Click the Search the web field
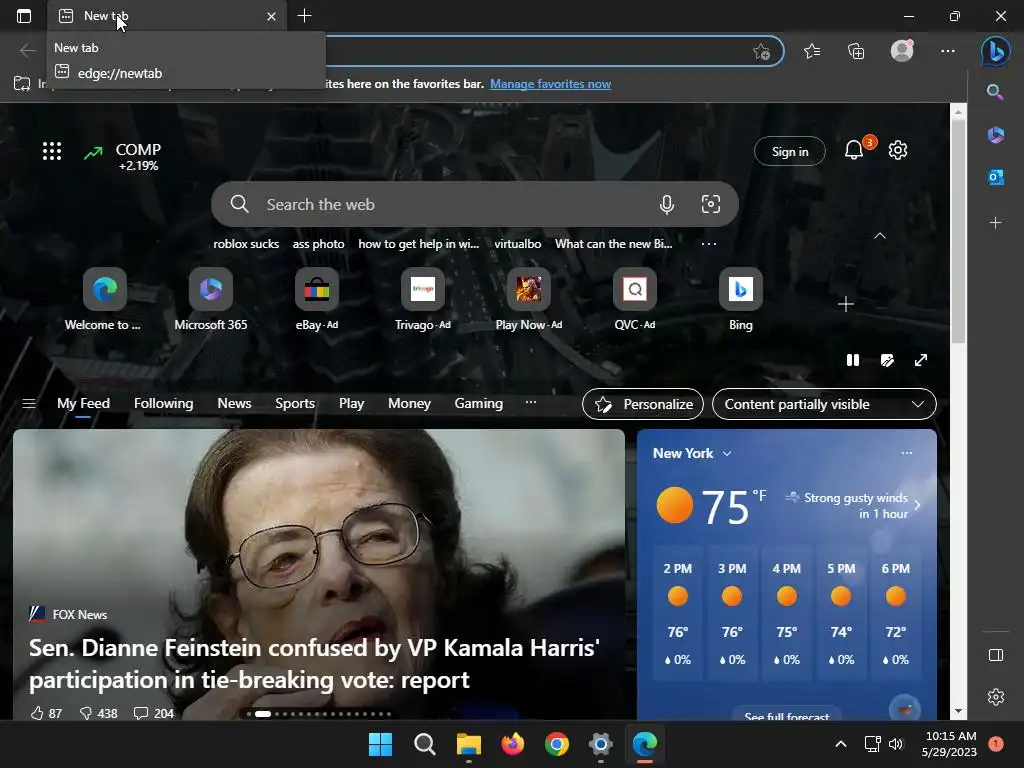This screenshot has width=1024, height=768. (x=475, y=204)
